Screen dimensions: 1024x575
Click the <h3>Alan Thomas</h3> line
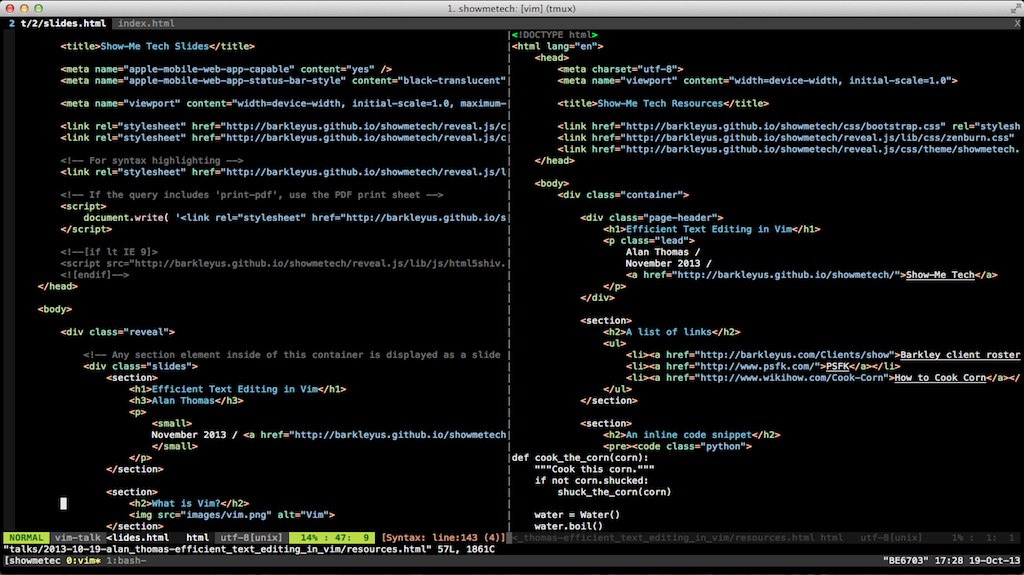pyautogui.click(x=186, y=401)
